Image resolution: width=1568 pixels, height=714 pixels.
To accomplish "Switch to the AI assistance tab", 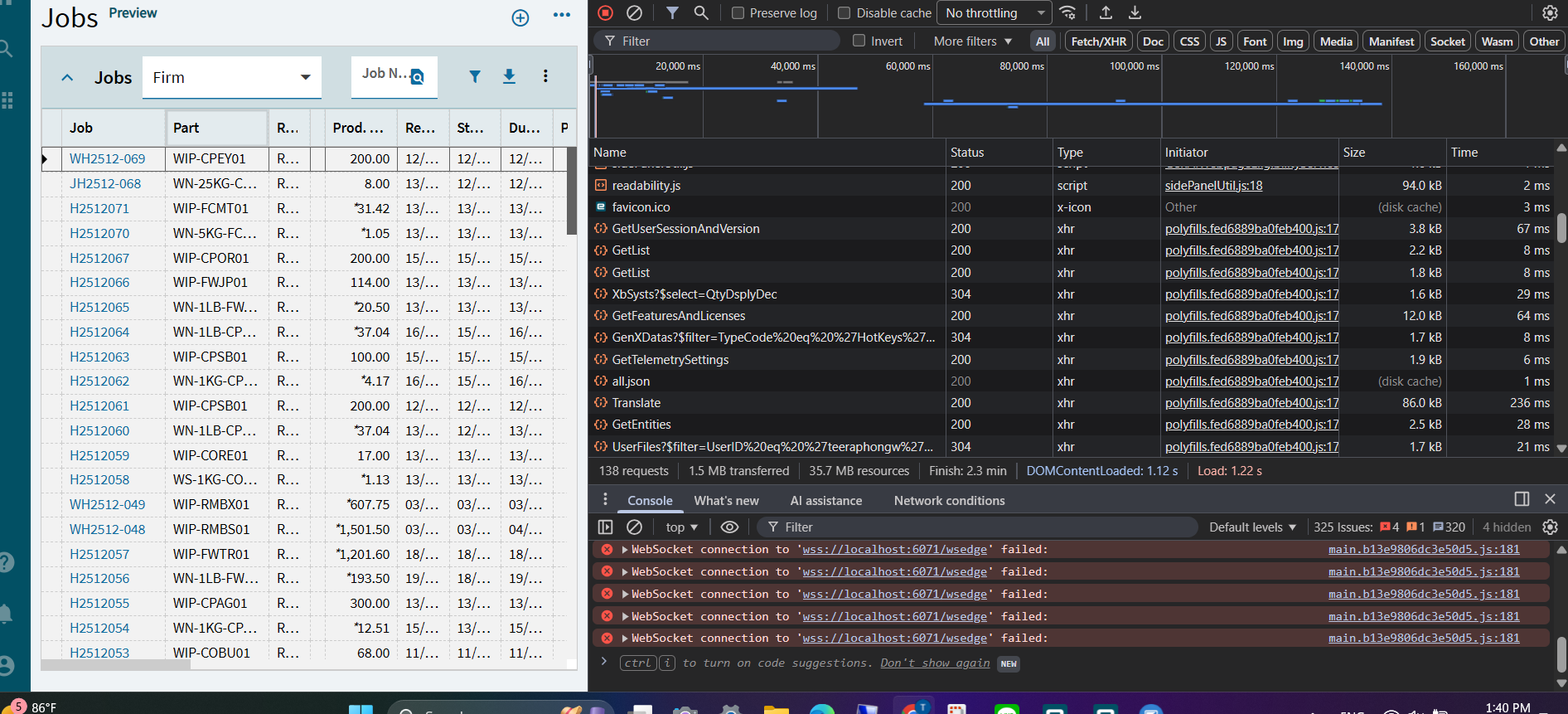I will tap(825, 501).
